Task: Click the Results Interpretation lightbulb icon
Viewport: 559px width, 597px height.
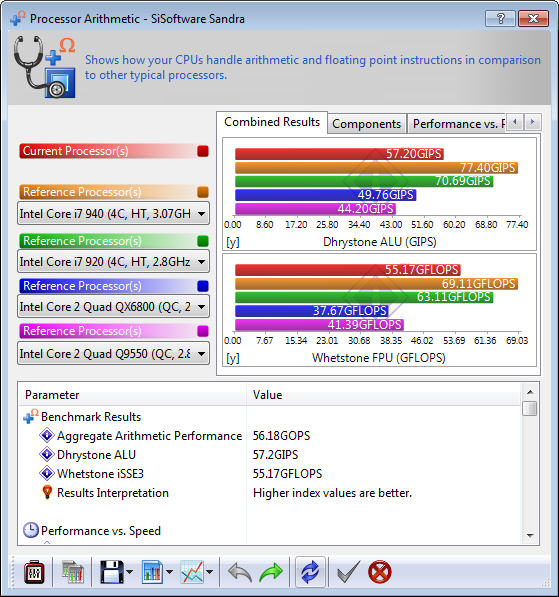Action: click(x=47, y=492)
